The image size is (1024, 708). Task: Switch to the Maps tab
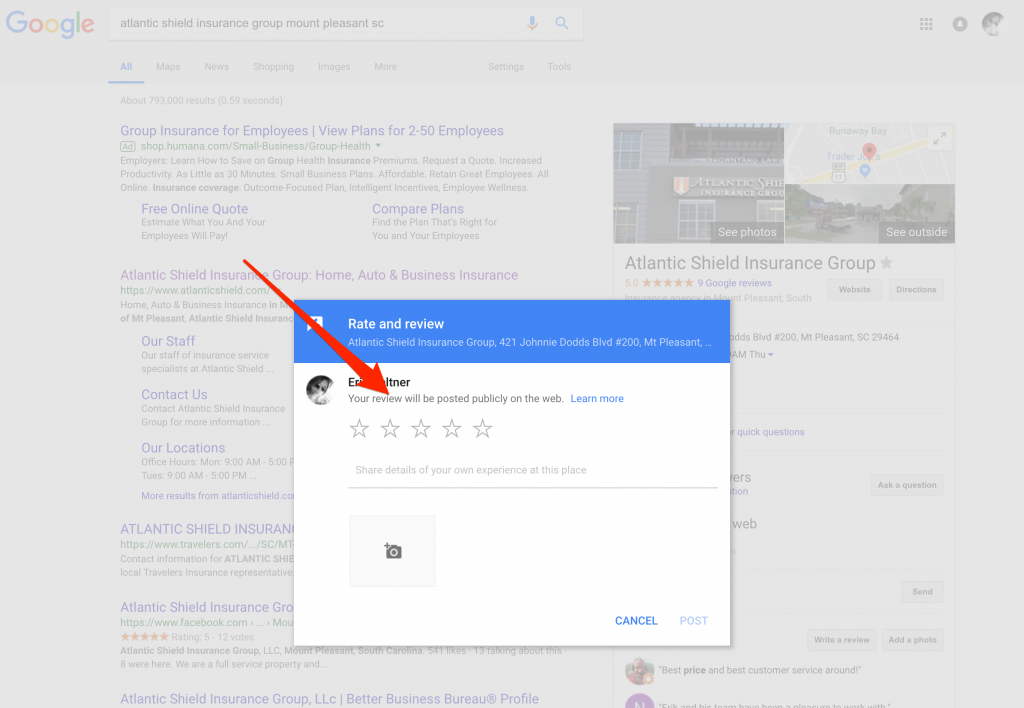click(168, 67)
